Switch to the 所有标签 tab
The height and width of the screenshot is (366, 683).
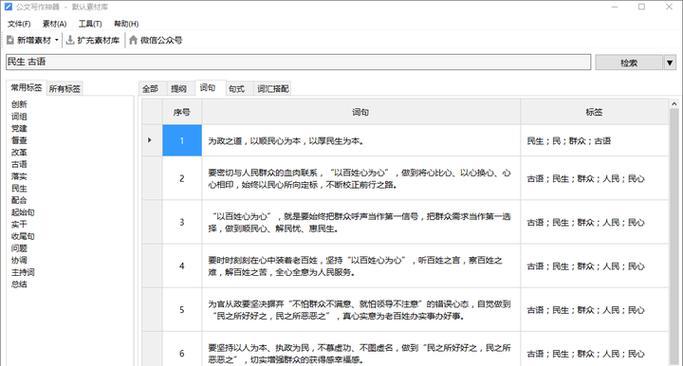pos(64,89)
